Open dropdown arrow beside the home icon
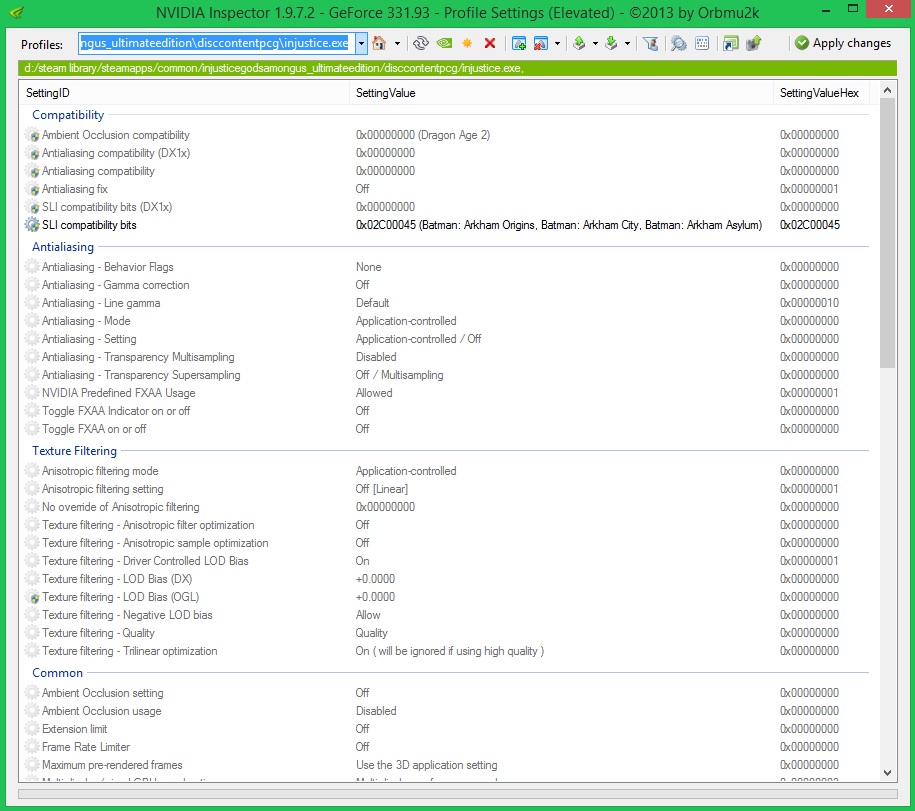 tap(397, 44)
